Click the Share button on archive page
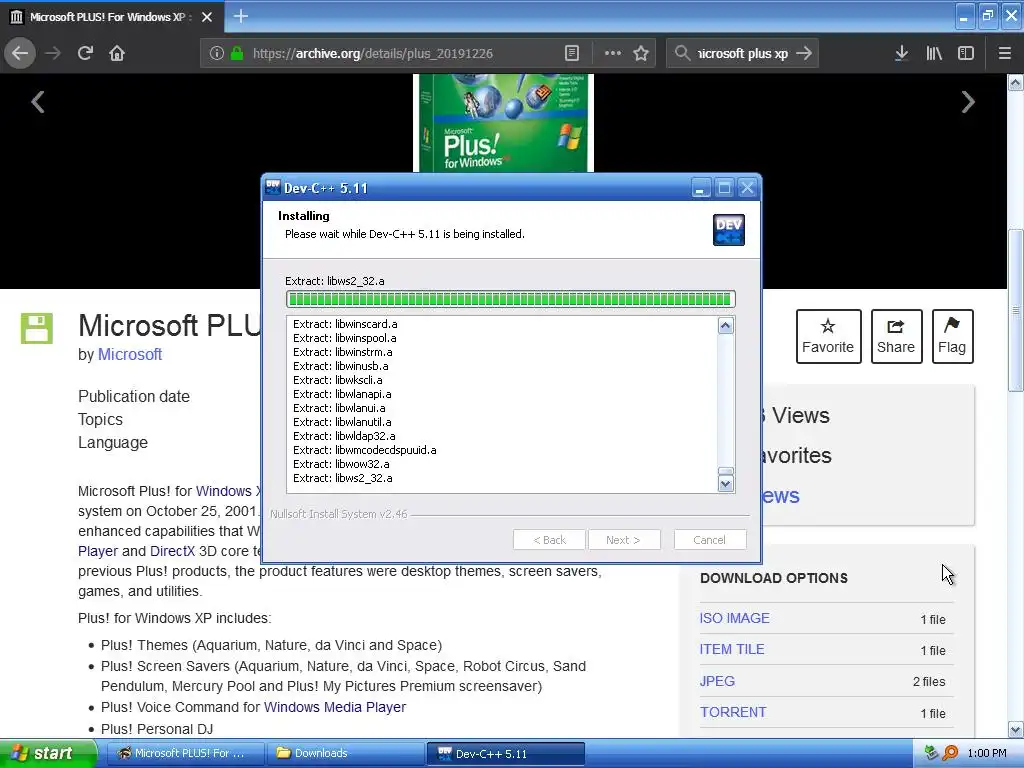Screen dimensions: 1024x768 [896, 336]
